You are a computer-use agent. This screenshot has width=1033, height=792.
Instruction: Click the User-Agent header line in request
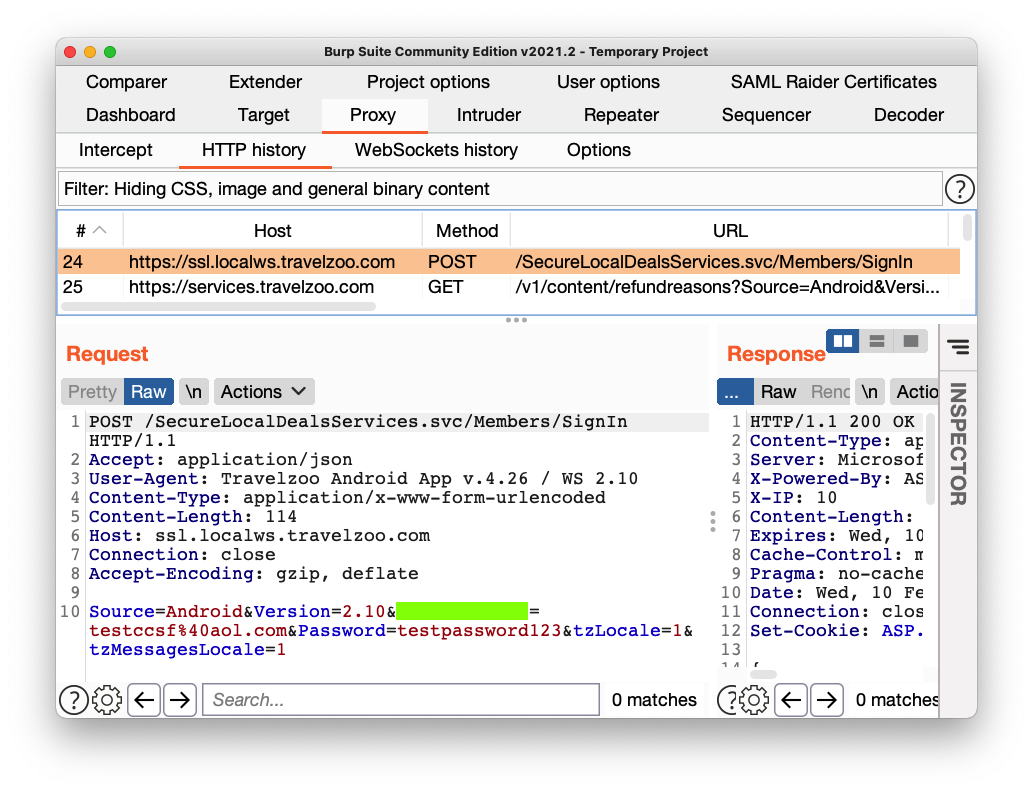tap(364, 478)
